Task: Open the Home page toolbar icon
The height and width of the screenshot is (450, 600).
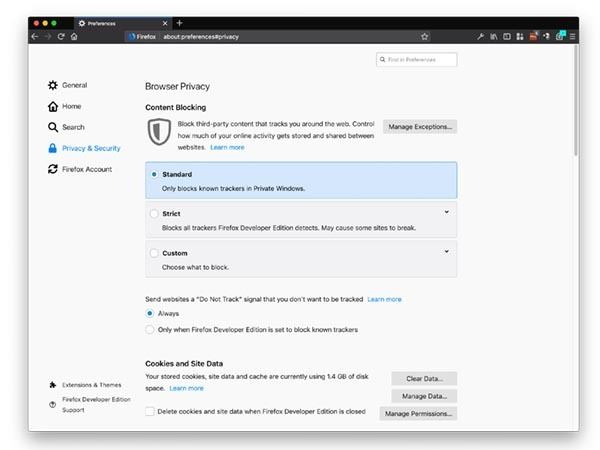Action: click(x=74, y=37)
